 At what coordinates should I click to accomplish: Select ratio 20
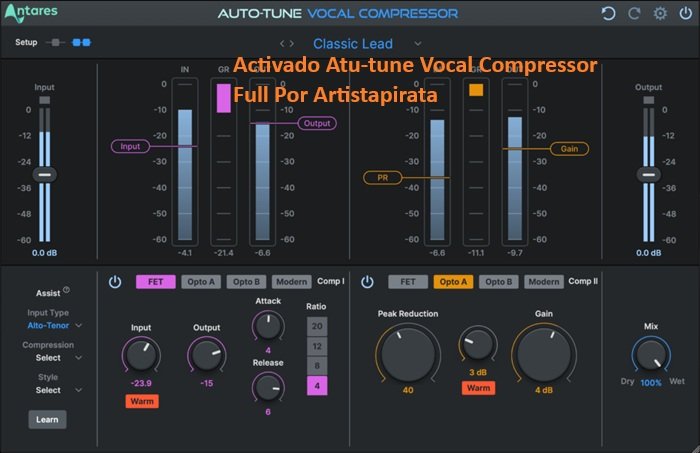(317, 326)
